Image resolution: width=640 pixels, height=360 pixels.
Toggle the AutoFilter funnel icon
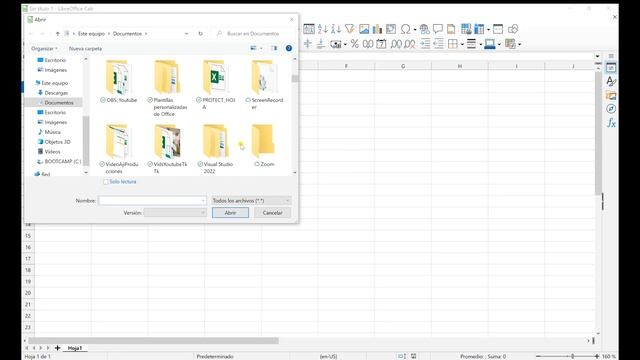tap(349, 29)
